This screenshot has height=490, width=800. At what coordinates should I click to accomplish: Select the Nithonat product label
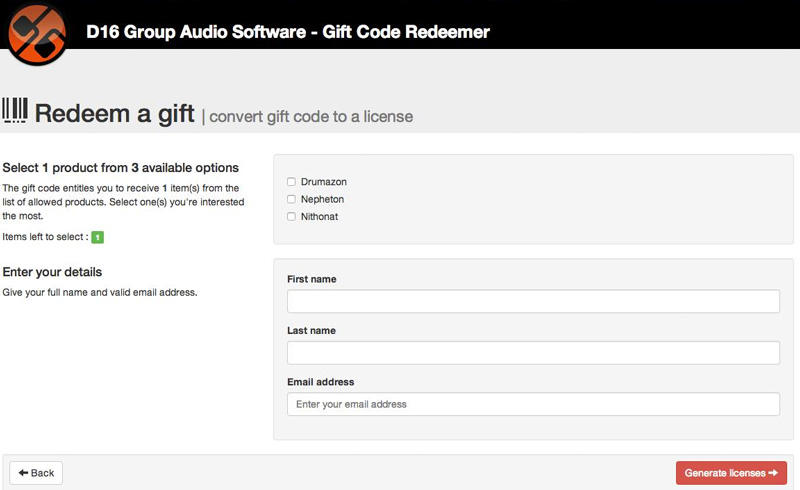(319, 216)
